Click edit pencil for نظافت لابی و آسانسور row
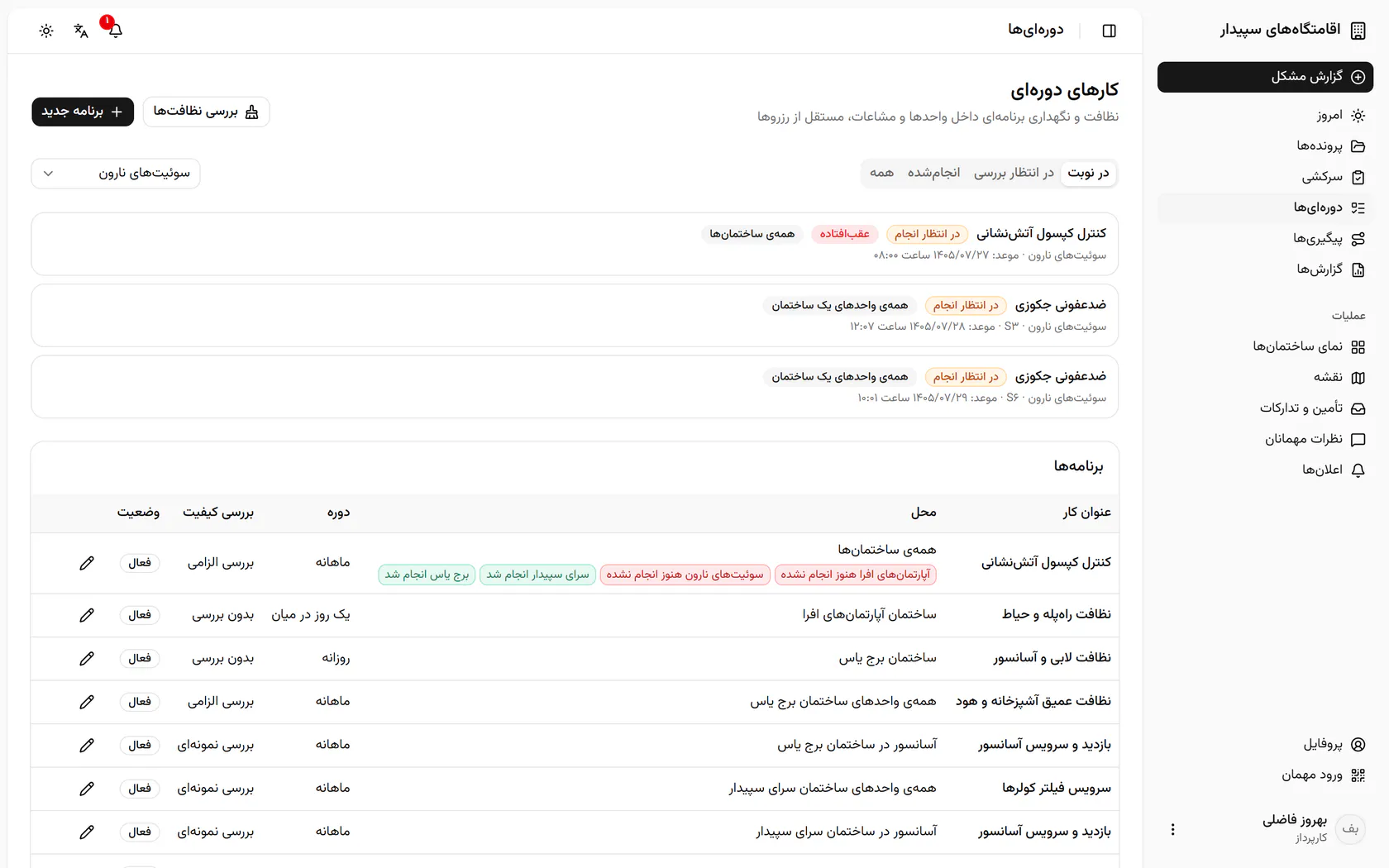 pyautogui.click(x=87, y=659)
